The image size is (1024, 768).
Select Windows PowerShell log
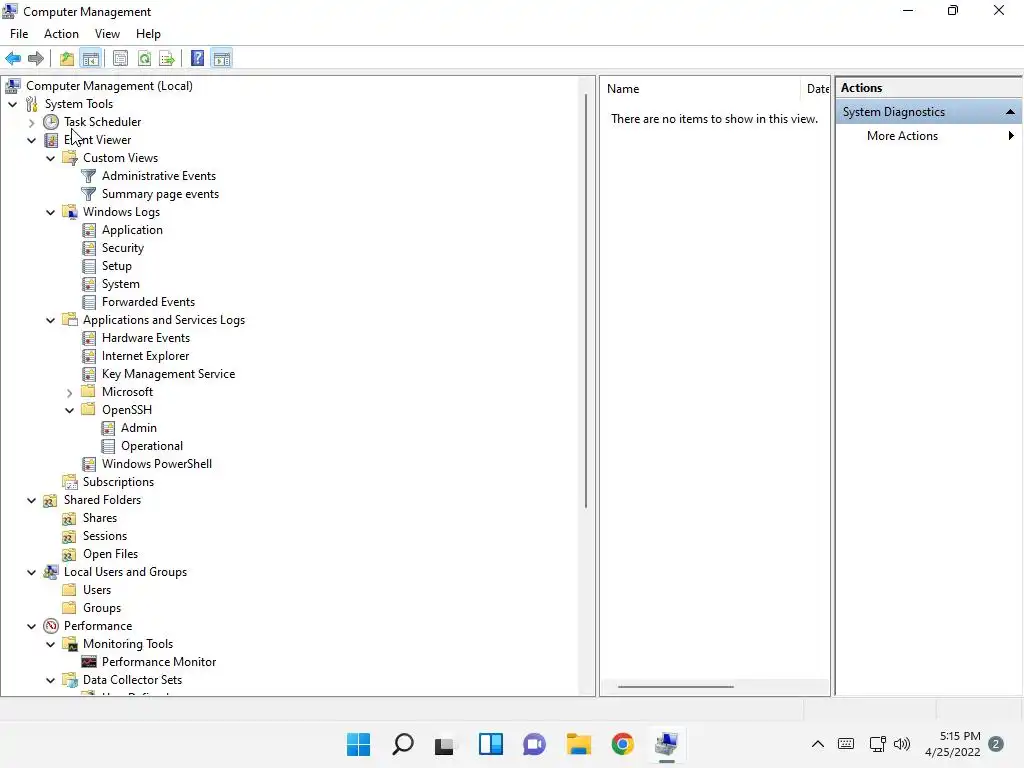click(x=157, y=464)
